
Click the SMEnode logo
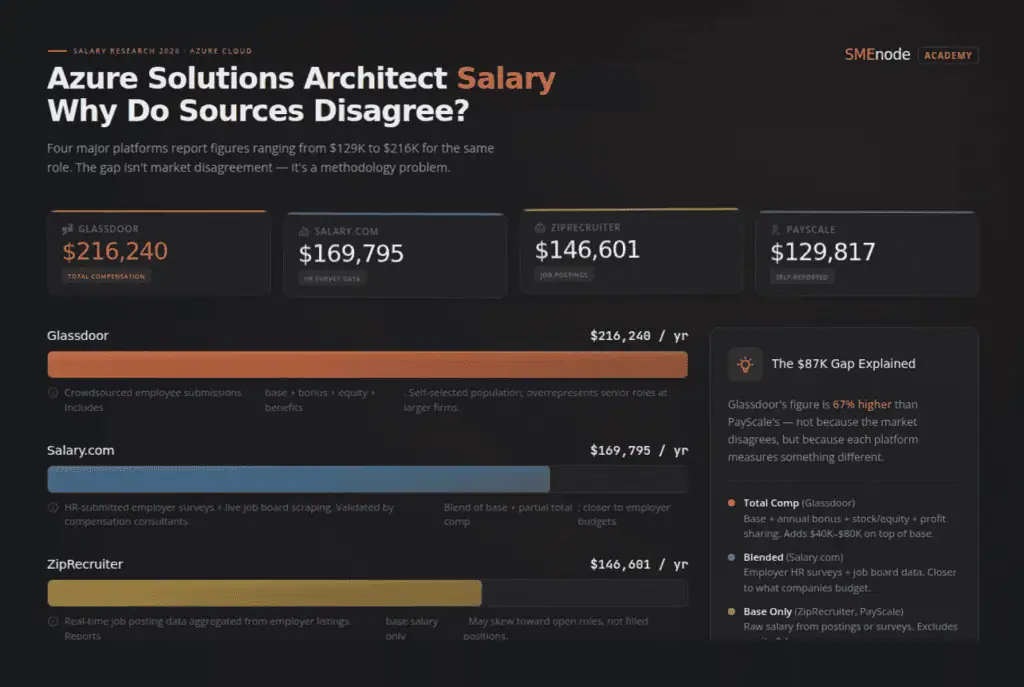coord(877,55)
